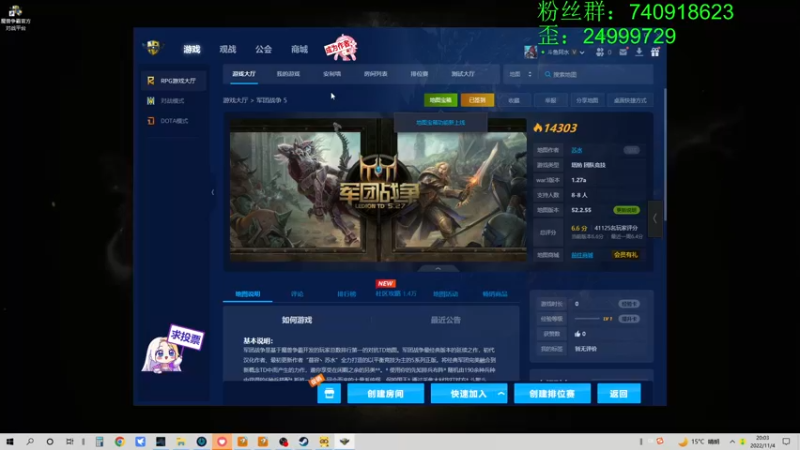Open Chrome from the taskbar
800x450 pixels.
119,442
